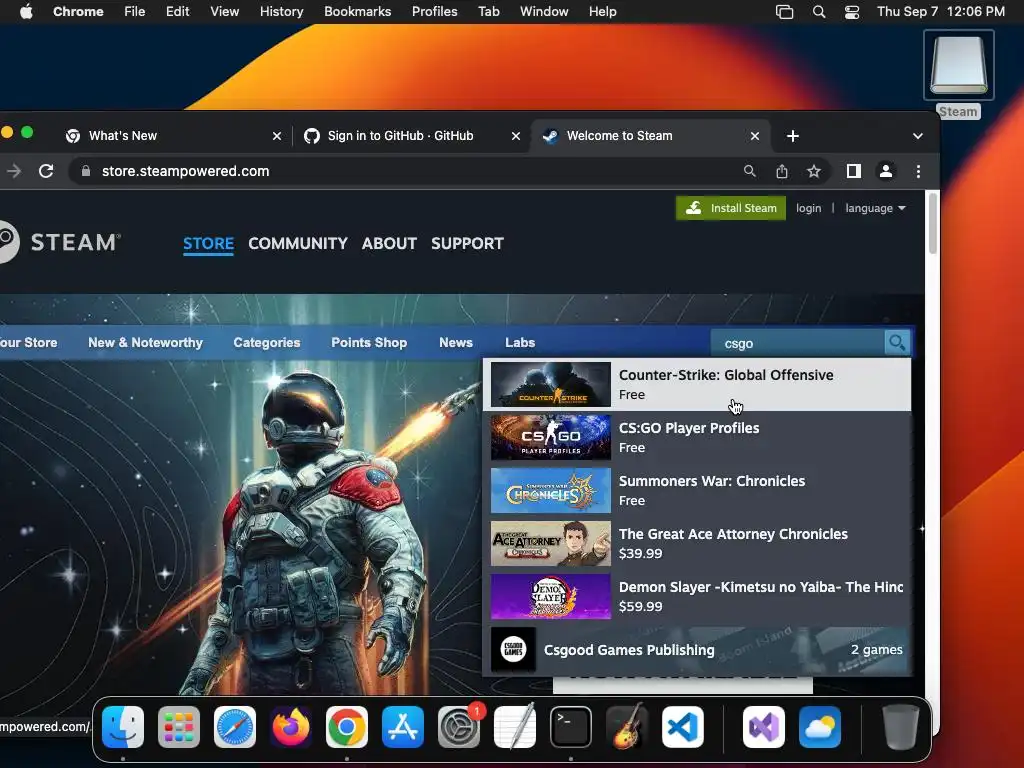Open a new tab with the plus button
The image size is (1024, 768).
[793, 136]
